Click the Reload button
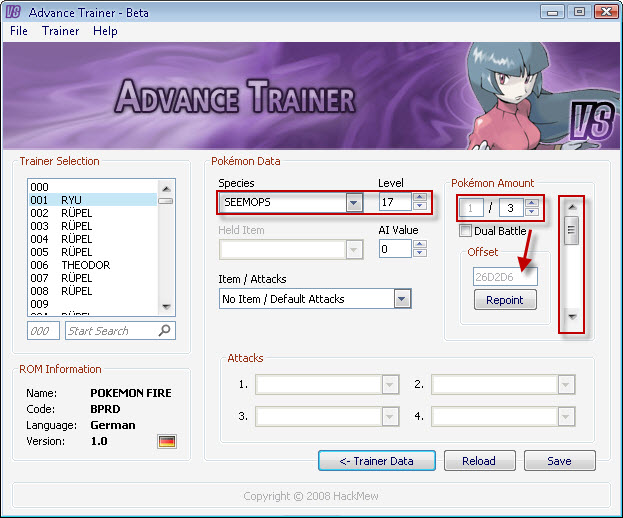Viewport: 623px width, 518px height. 480,461
